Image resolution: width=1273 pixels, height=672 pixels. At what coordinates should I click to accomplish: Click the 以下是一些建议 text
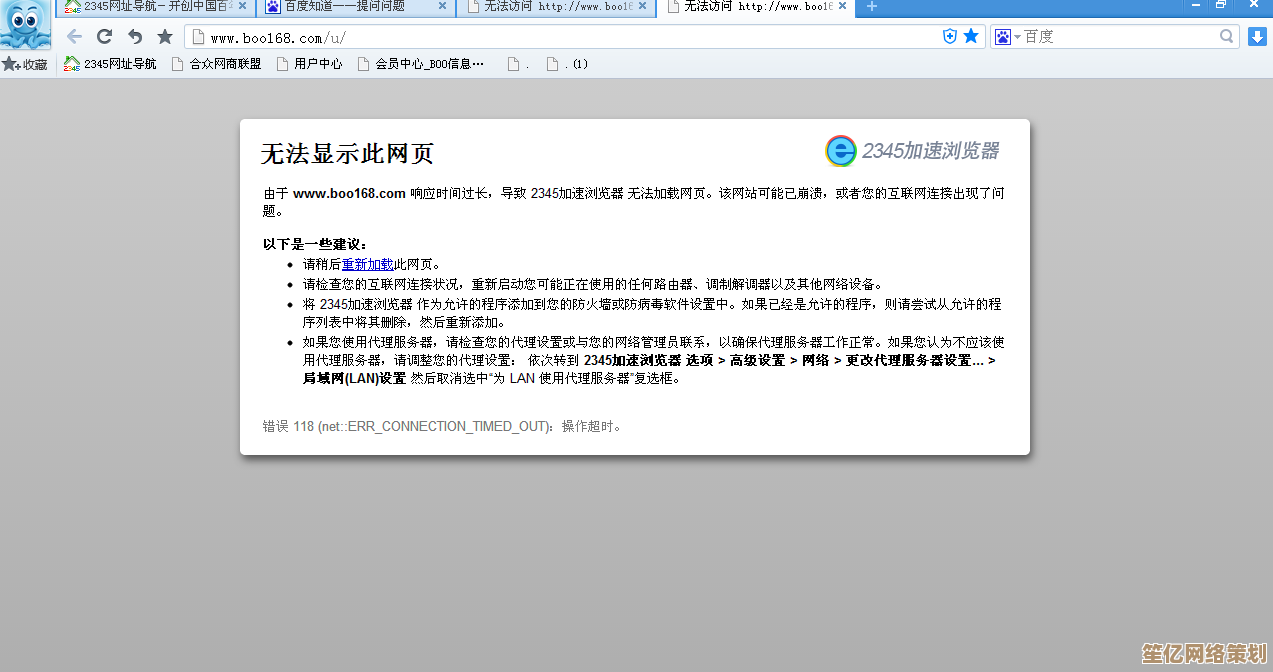(x=315, y=244)
